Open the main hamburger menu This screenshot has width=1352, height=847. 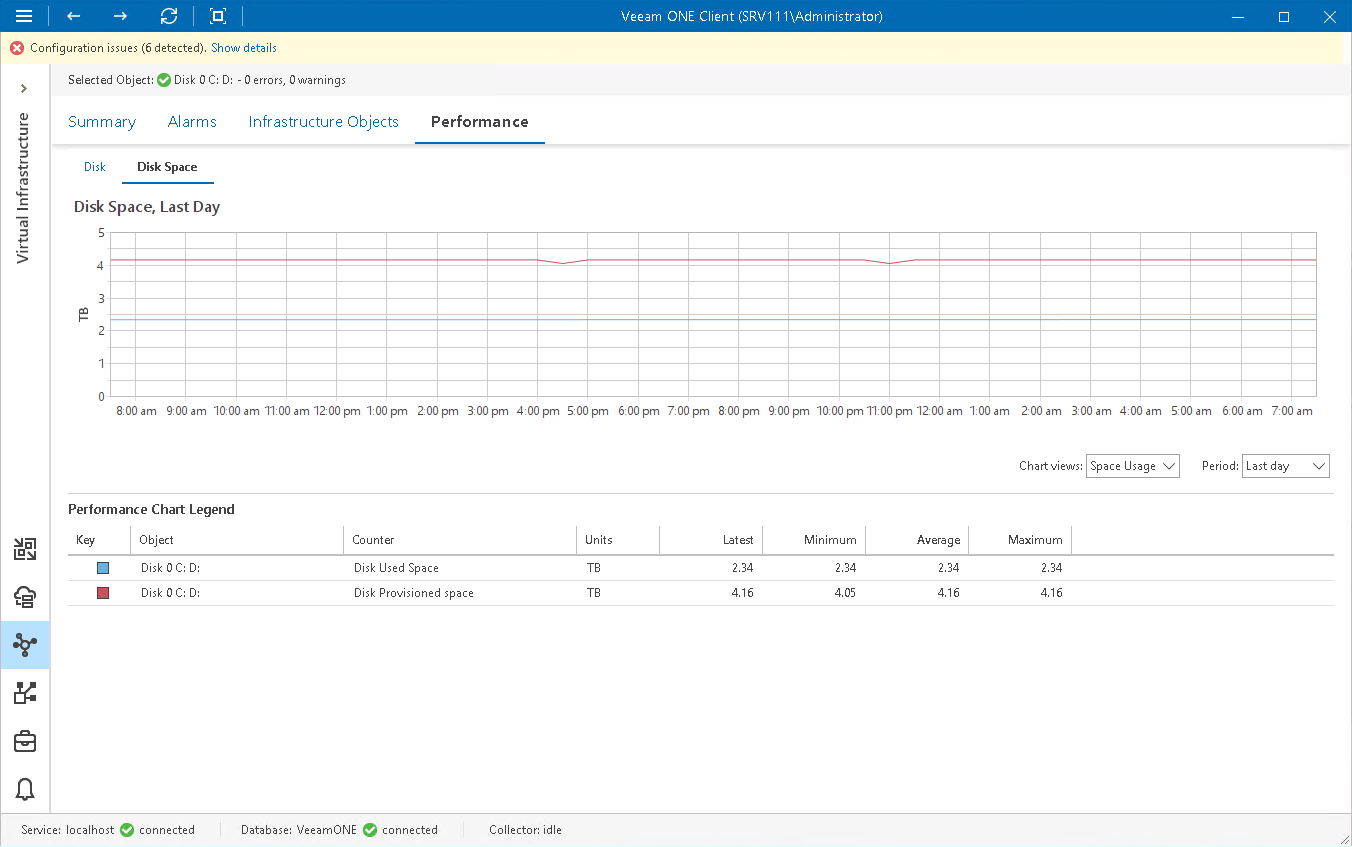click(25, 16)
